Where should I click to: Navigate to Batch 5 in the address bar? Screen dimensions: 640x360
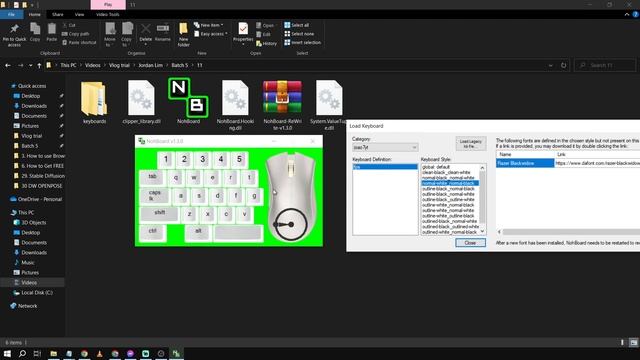click(x=180, y=65)
